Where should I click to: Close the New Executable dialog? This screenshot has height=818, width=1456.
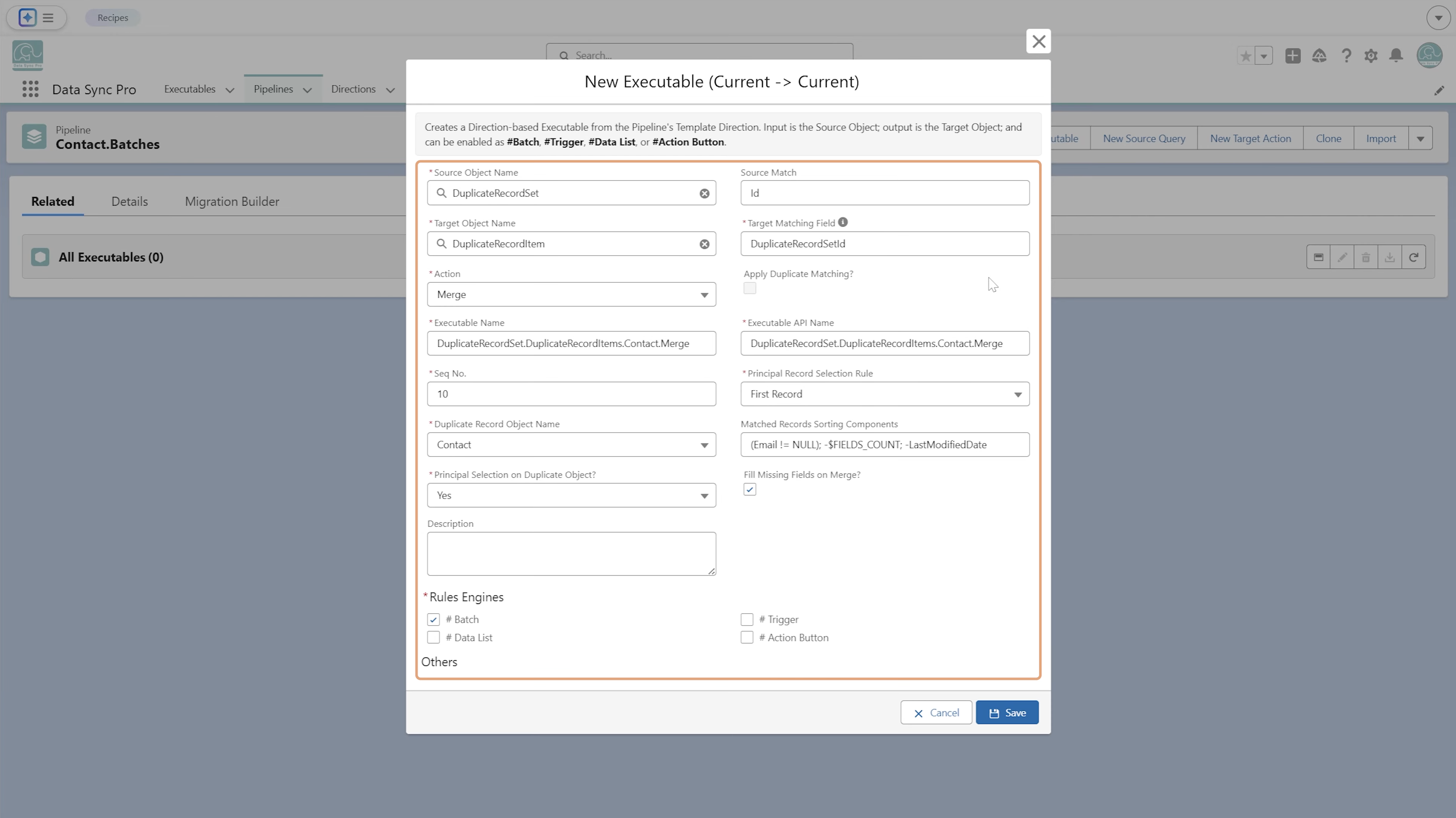tap(1038, 41)
